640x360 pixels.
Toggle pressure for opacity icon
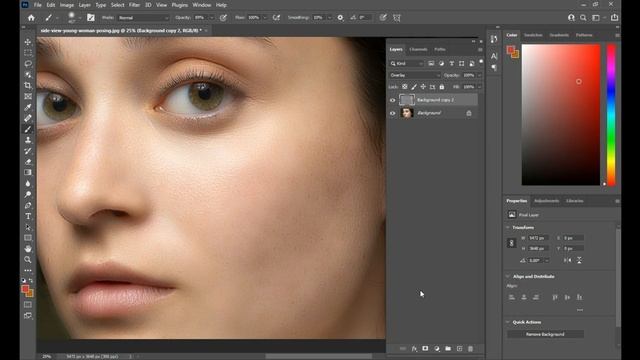click(223, 18)
